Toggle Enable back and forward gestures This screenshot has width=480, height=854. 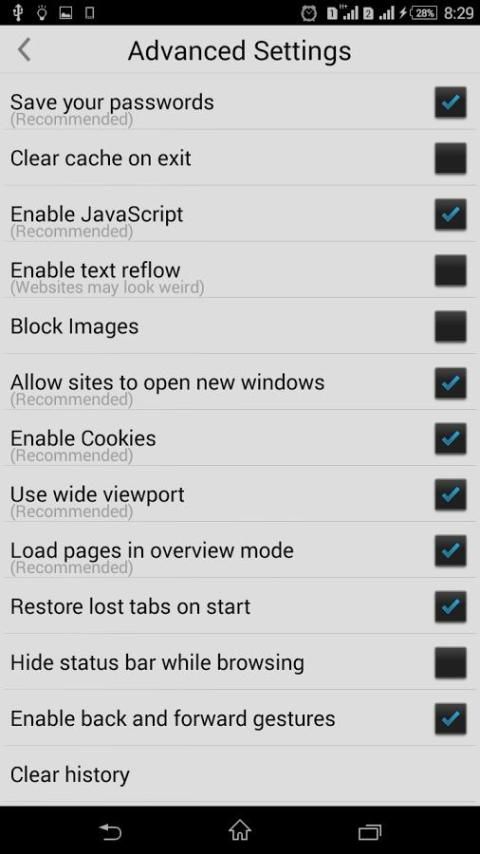tap(451, 718)
